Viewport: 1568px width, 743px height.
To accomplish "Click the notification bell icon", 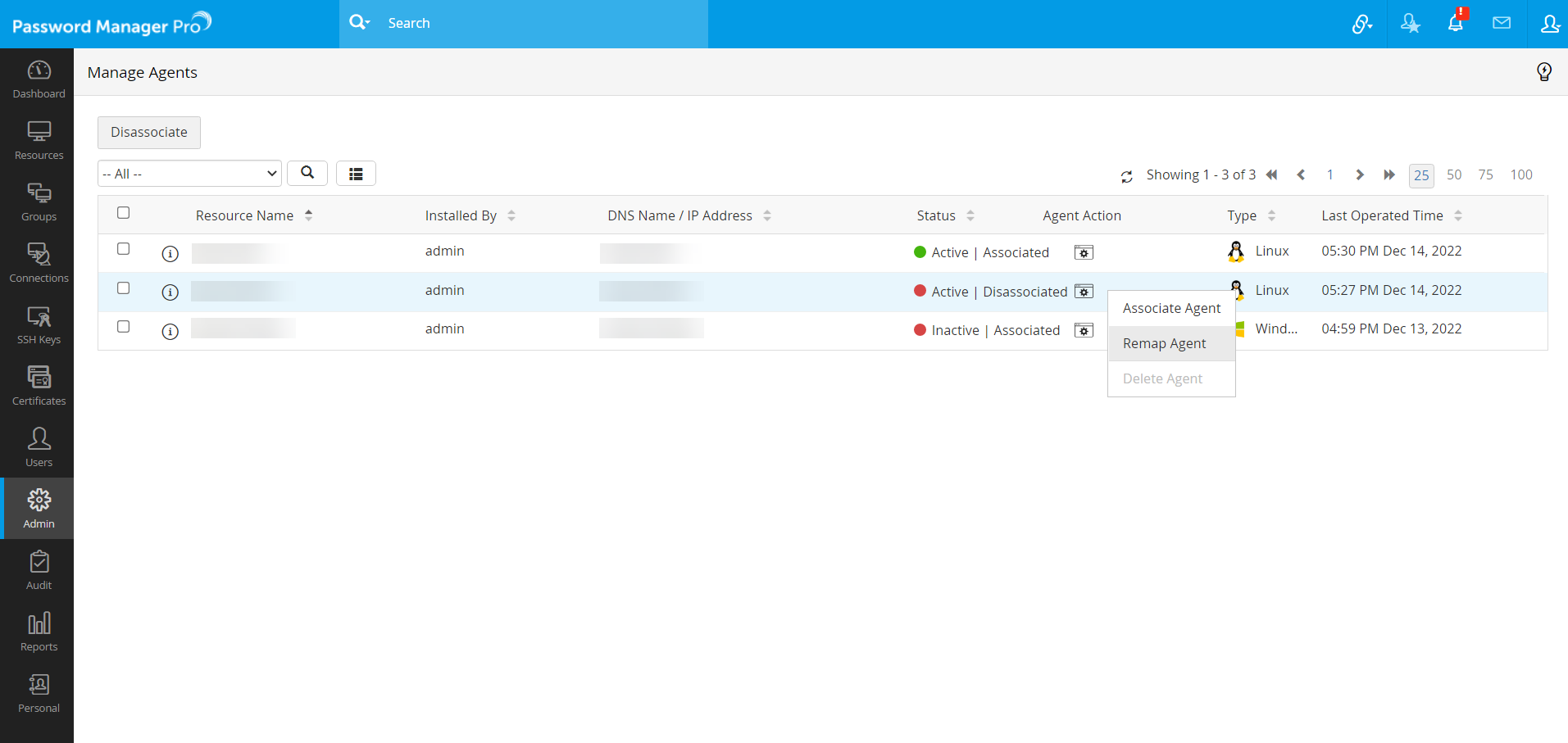I will [x=1455, y=24].
